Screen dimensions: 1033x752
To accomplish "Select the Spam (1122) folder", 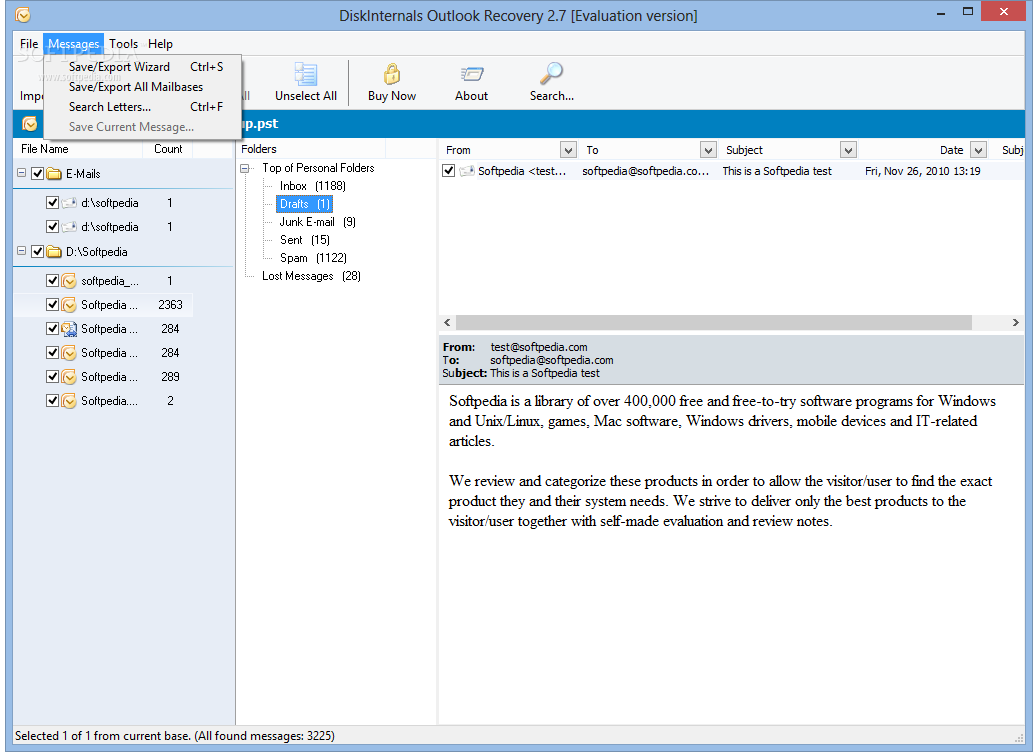I will (313, 258).
